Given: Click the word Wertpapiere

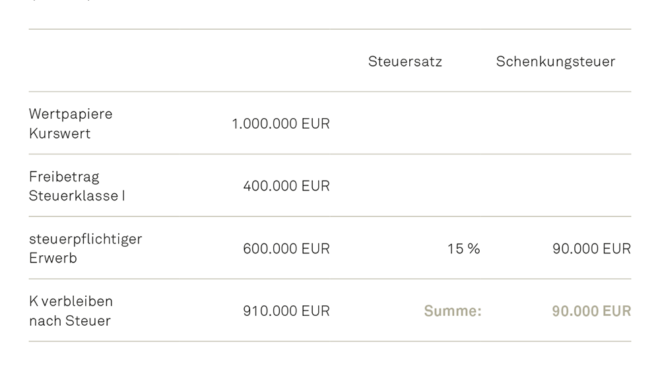Looking at the screenshot, I should 71,114.
